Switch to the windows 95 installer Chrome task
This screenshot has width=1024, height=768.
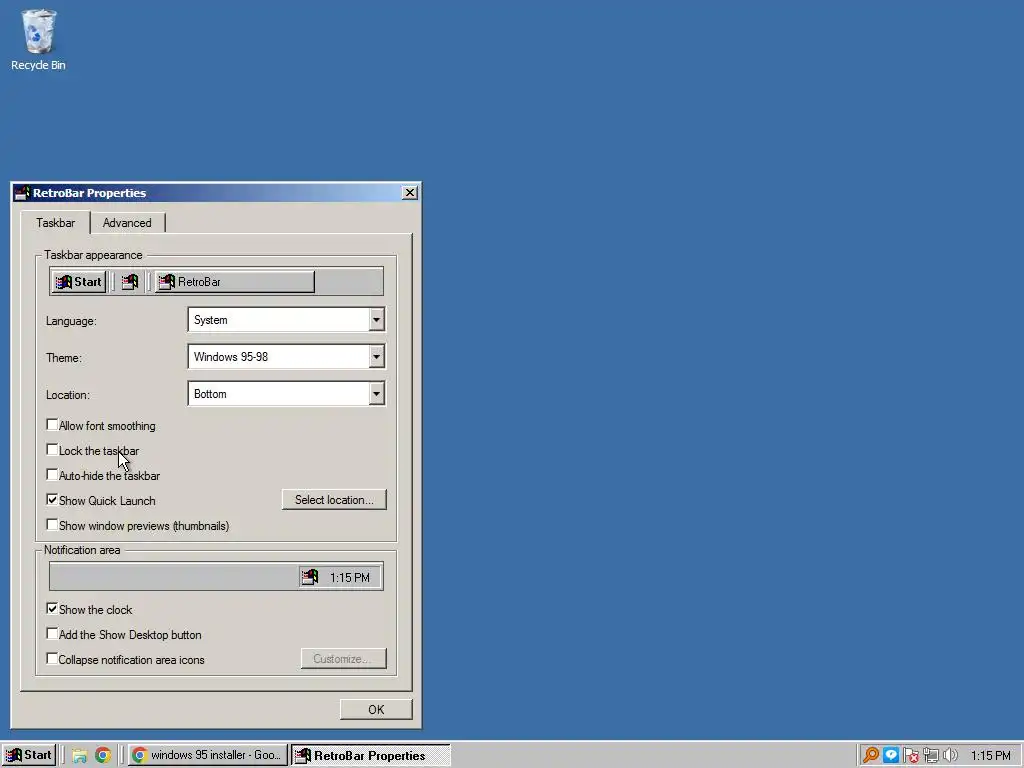coord(208,756)
